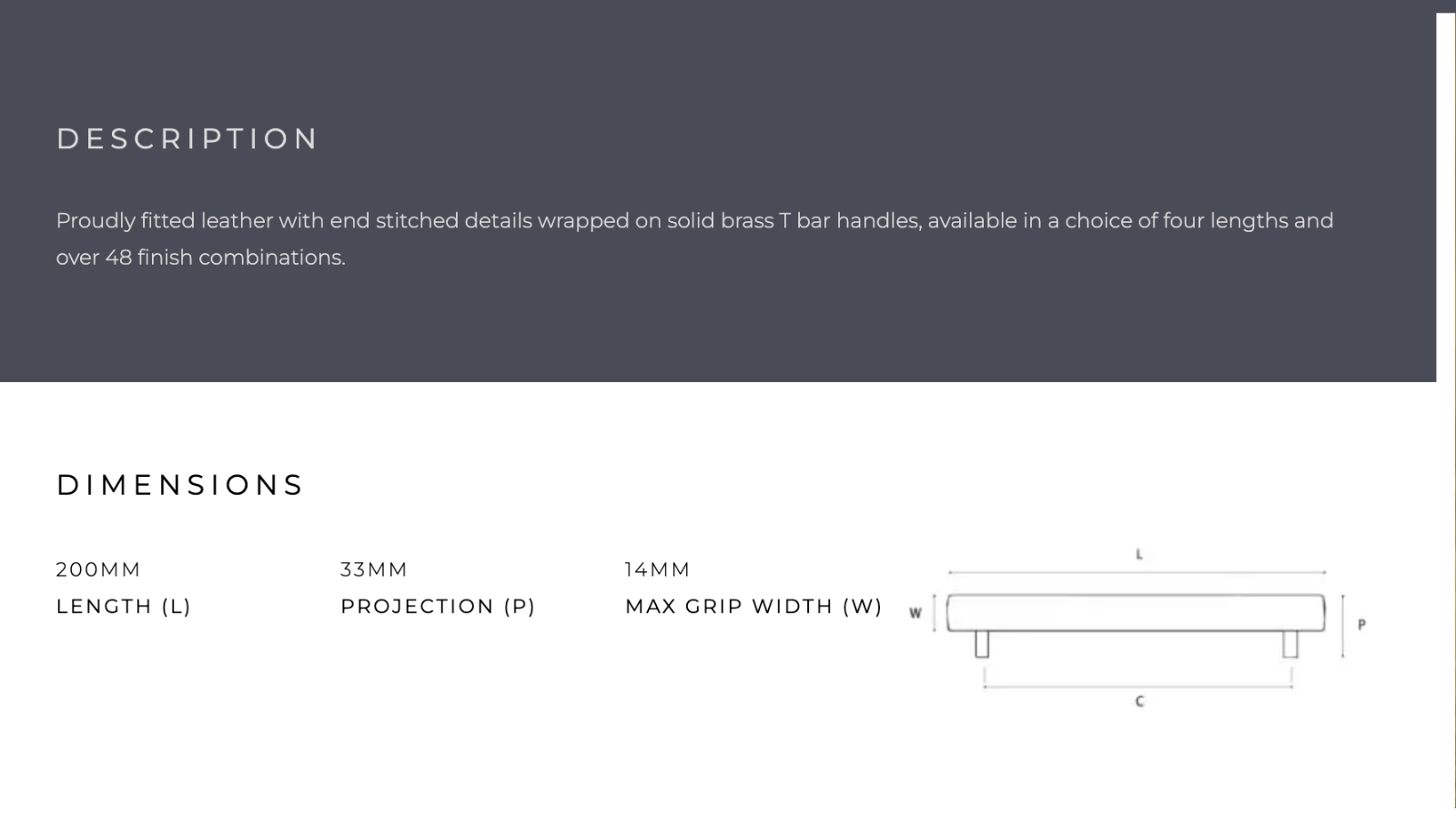The height and width of the screenshot is (818, 1456).
Task: Click the C dimension line under the legs
Action: pyautogui.click(x=1138, y=687)
